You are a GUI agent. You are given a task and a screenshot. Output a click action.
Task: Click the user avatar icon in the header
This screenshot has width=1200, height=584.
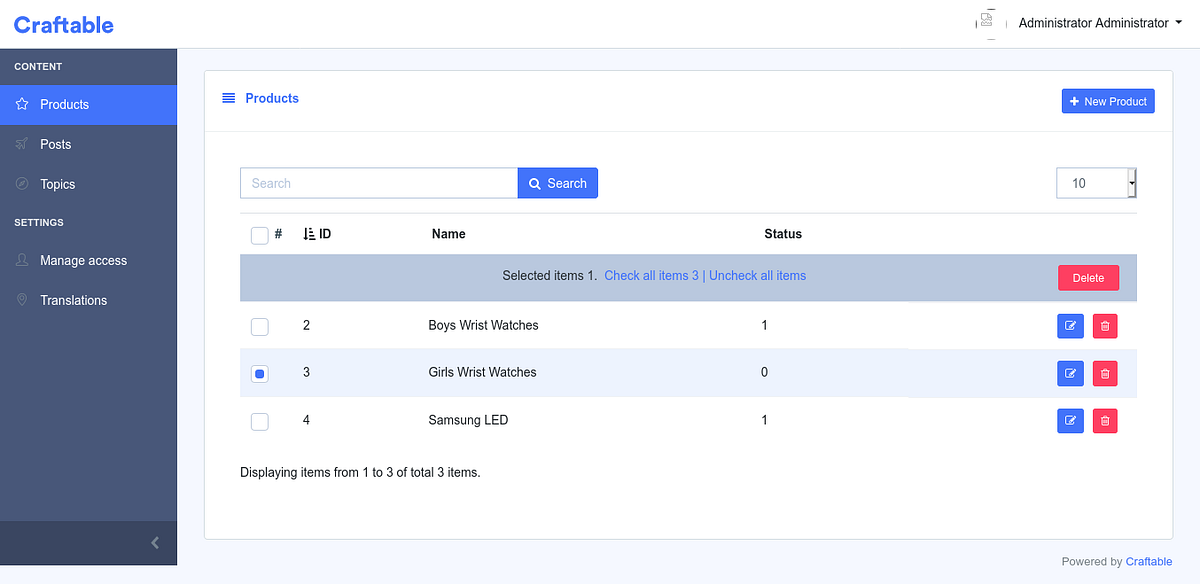(x=987, y=22)
